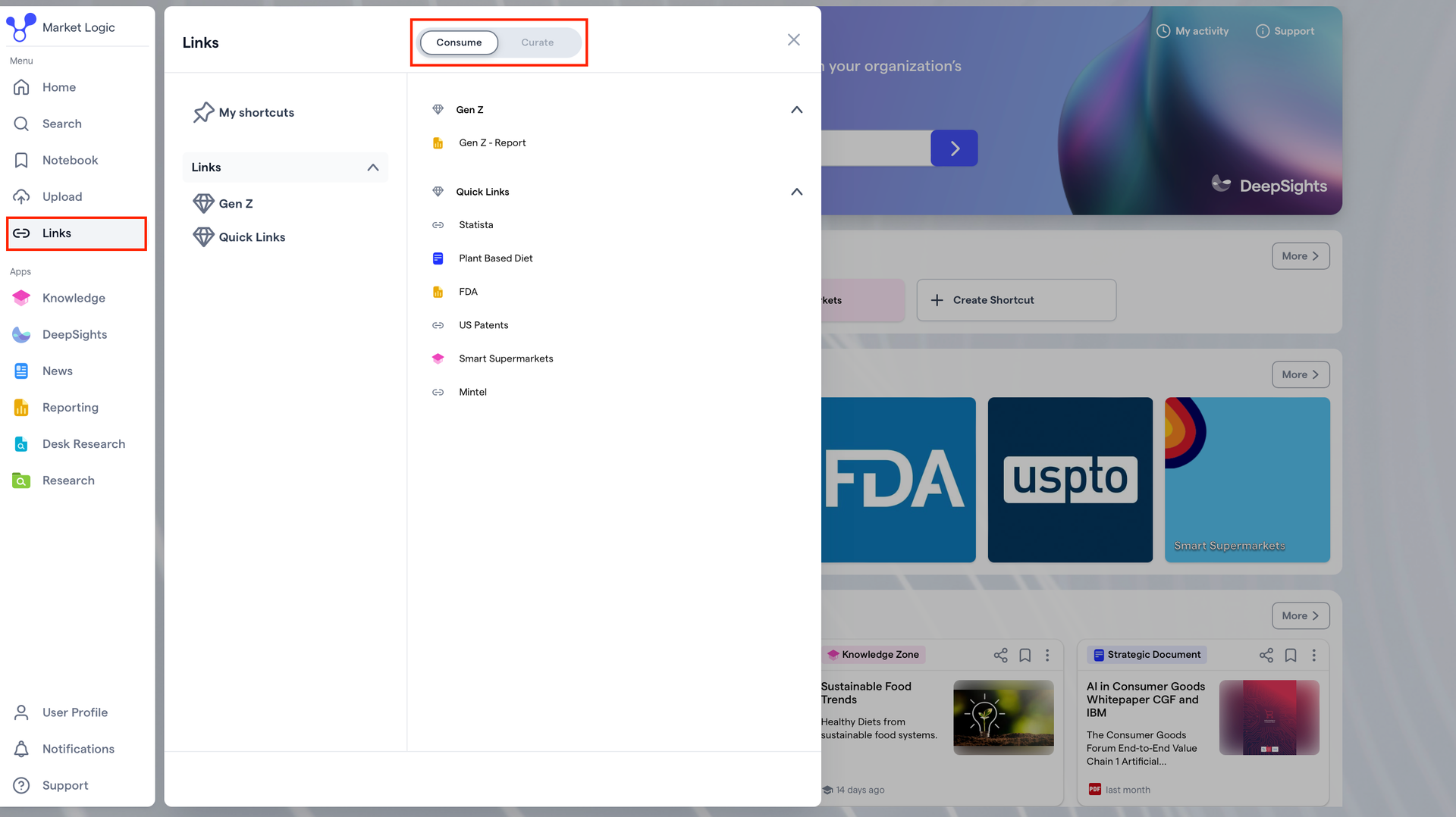Open options menu on AI in Consumer Goods card

pos(1314,655)
